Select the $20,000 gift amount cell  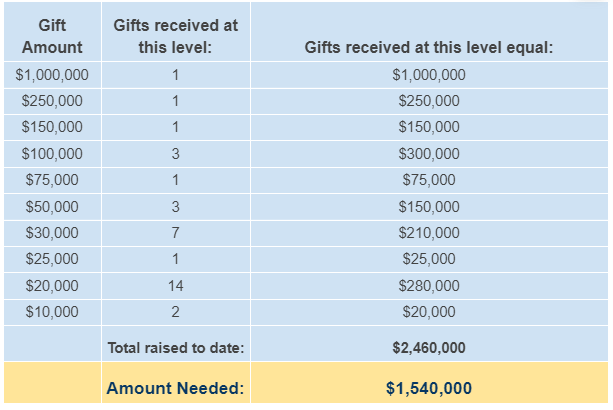click(52, 285)
